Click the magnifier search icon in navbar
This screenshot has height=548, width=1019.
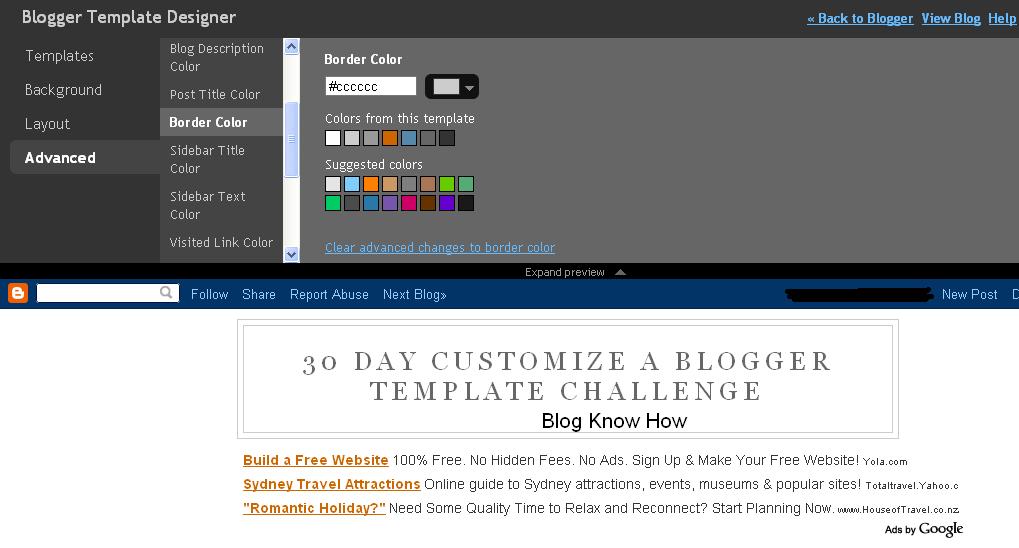pyautogui.click(x=166, y=293)
